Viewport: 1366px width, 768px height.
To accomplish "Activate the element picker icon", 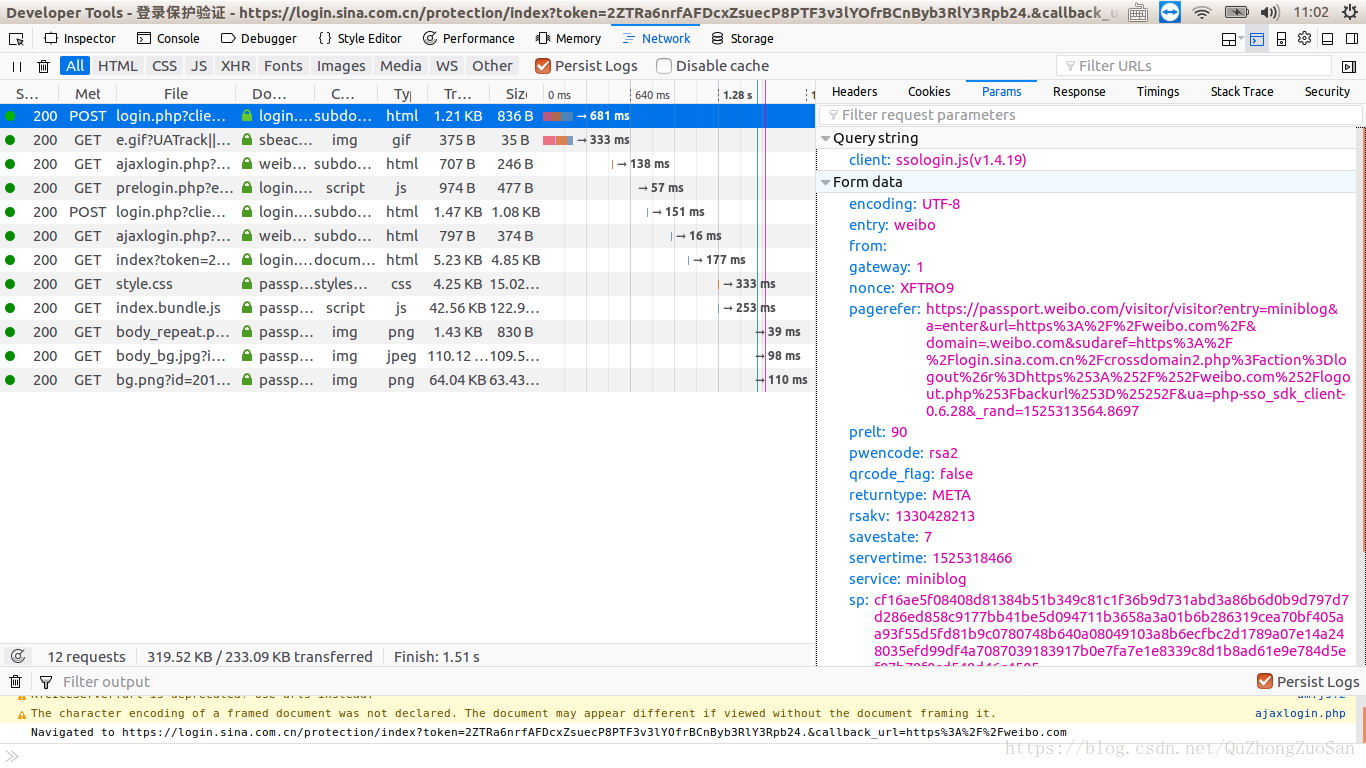I will (16, 38).
